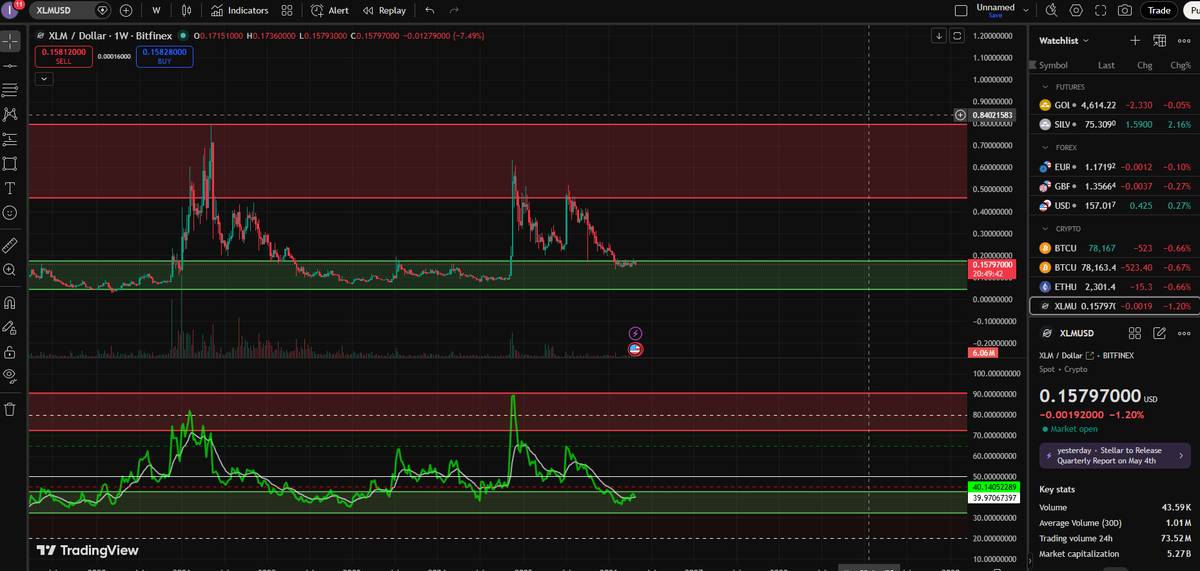Open the emoji icons tool
This screenshot has height=571, width=1200.
(x=10, y=212)
